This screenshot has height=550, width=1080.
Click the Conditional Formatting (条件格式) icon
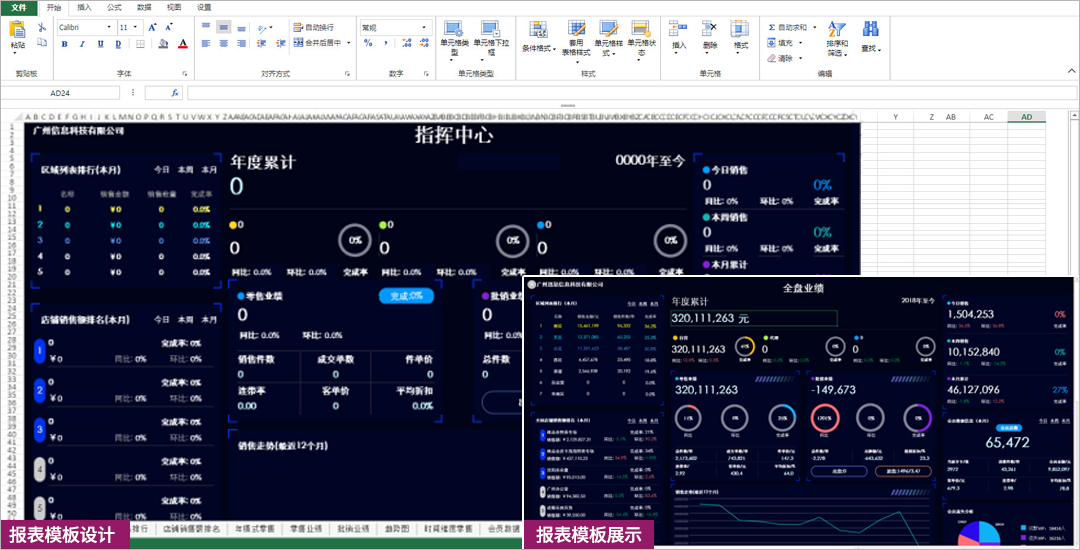[537, 31]
